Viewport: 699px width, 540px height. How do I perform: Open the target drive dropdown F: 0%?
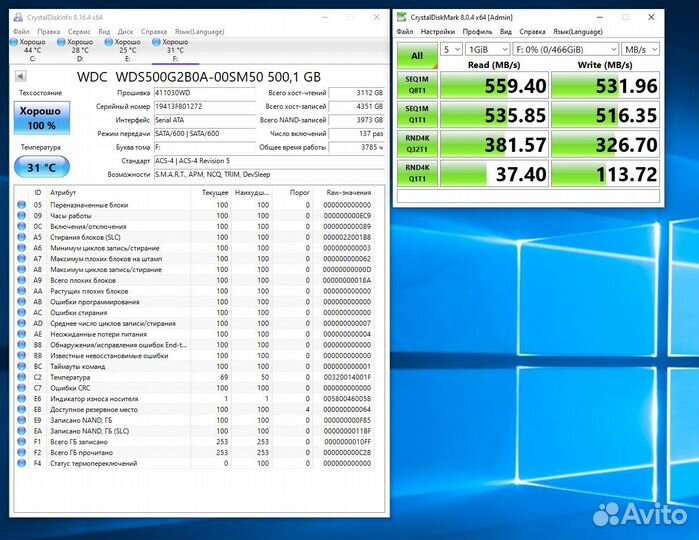566,49
